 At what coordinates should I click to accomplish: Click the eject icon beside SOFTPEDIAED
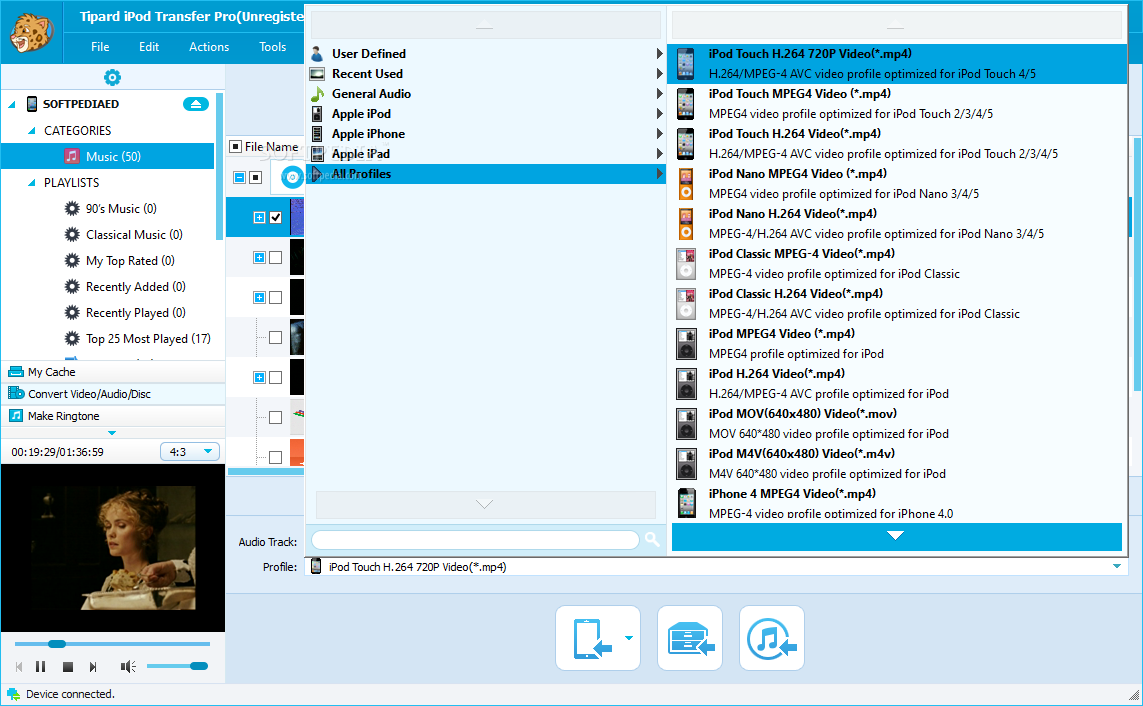[x=195, y=104]
